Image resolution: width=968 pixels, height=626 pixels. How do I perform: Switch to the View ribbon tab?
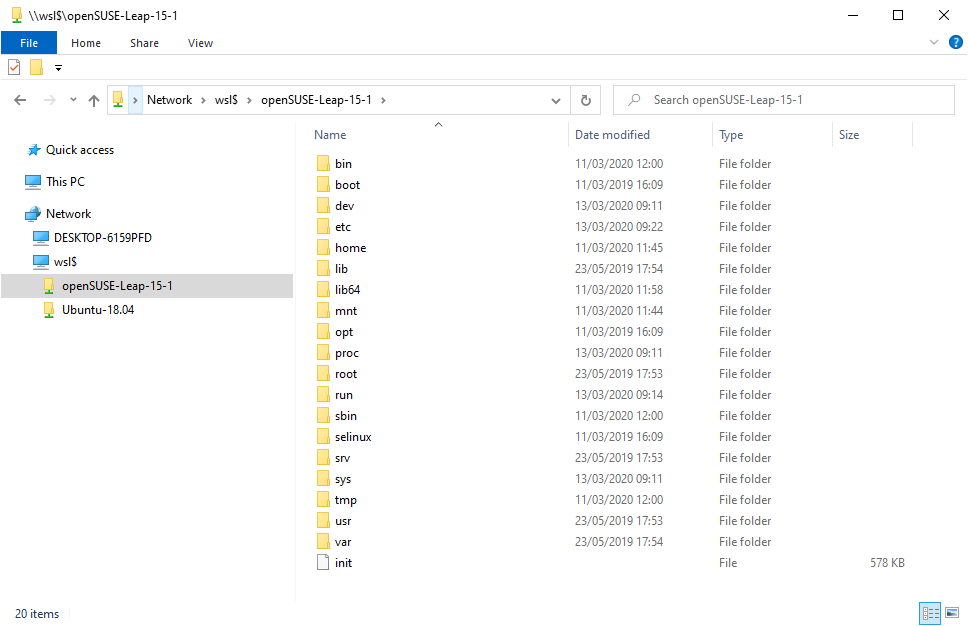[200, 43]
